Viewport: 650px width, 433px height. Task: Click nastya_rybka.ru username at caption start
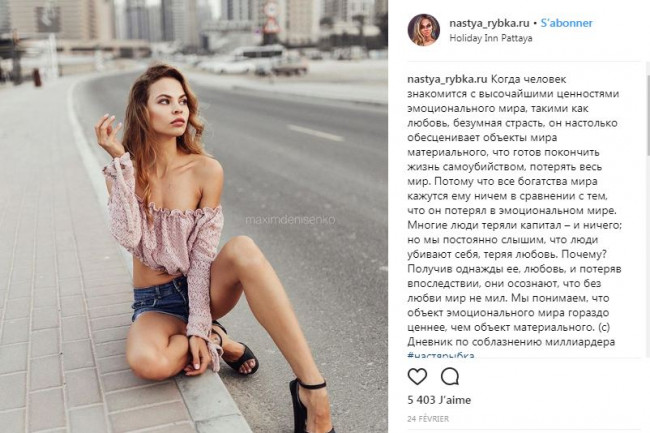coord(447,79)
